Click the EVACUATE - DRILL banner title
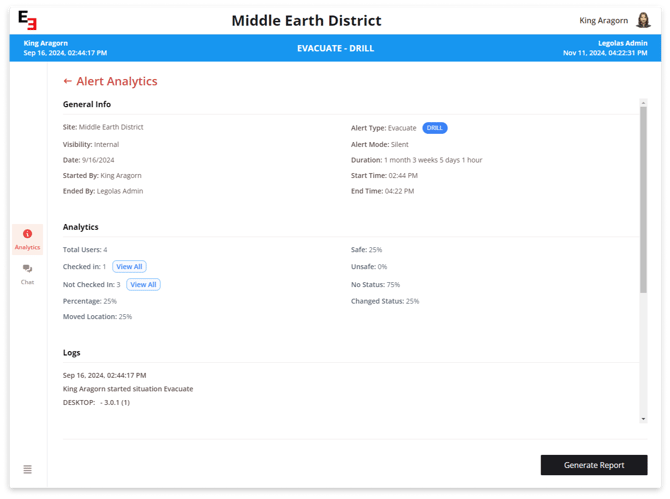The width and height of the screenshot is (670, 499). click(x=335, y=48)
